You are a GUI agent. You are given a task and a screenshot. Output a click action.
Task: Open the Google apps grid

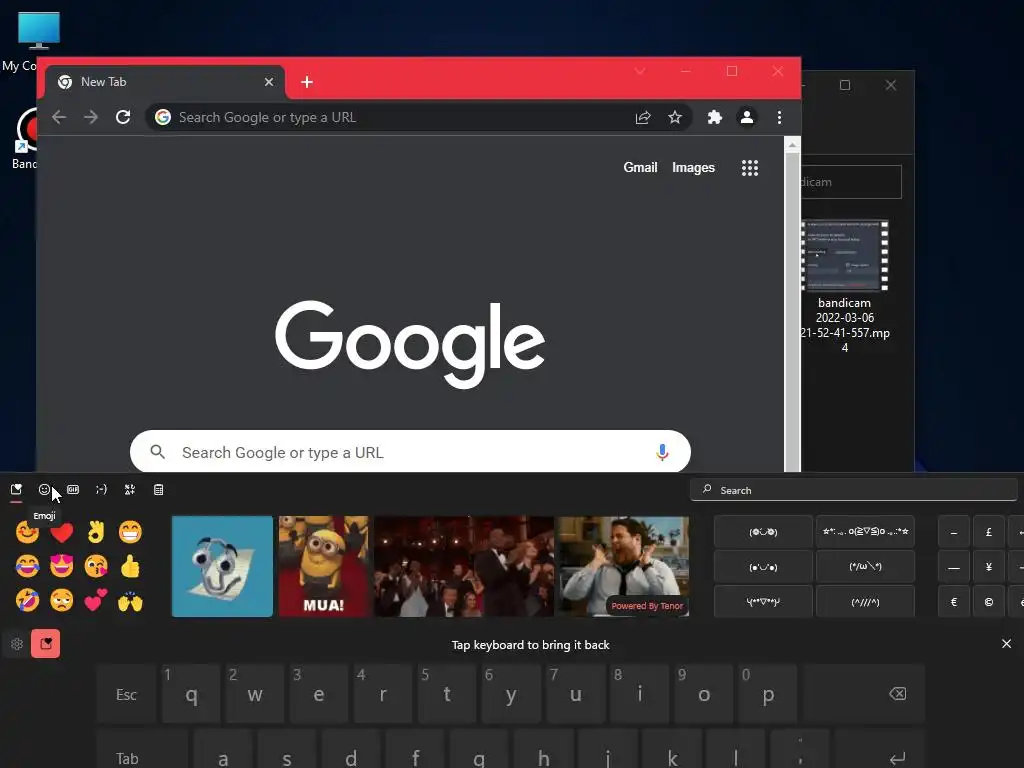coord(750,168)
